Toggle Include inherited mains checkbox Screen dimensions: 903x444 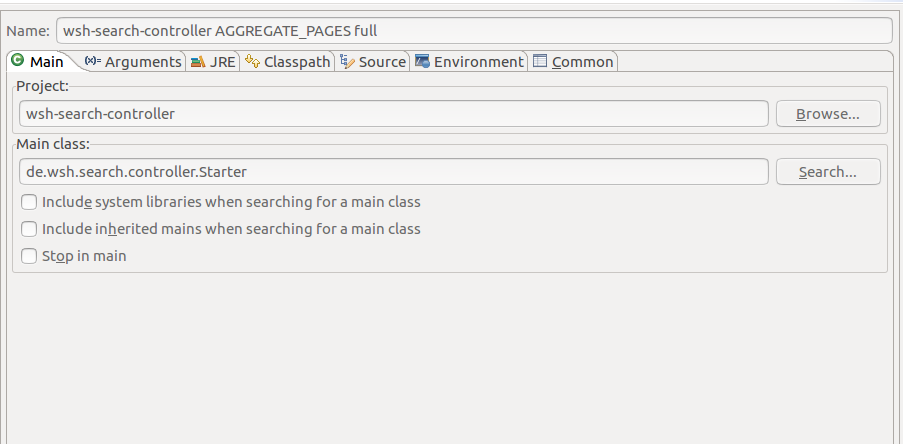pos(29,229)
